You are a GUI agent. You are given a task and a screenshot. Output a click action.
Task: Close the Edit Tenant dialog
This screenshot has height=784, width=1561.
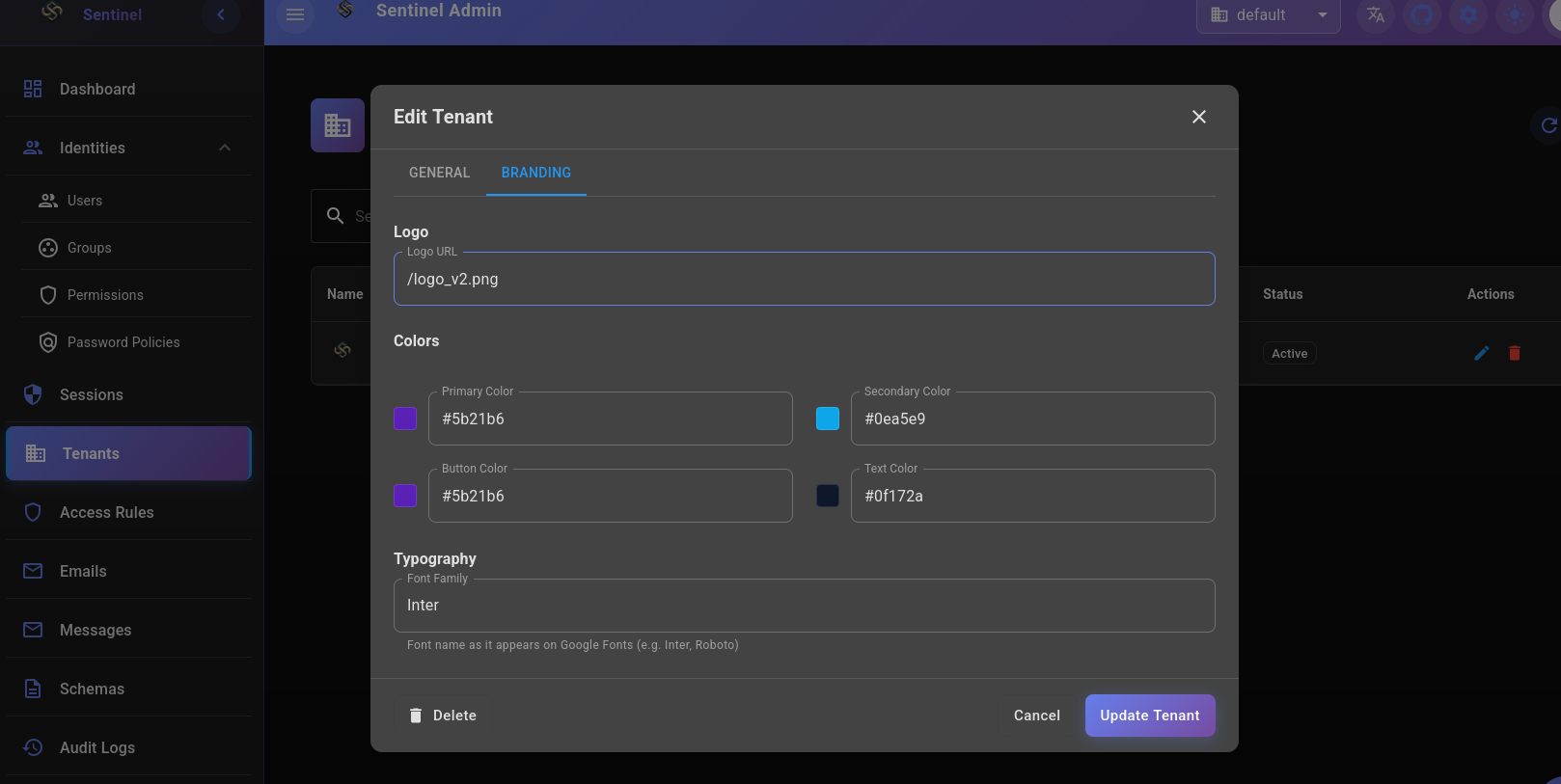[1199, 117]
